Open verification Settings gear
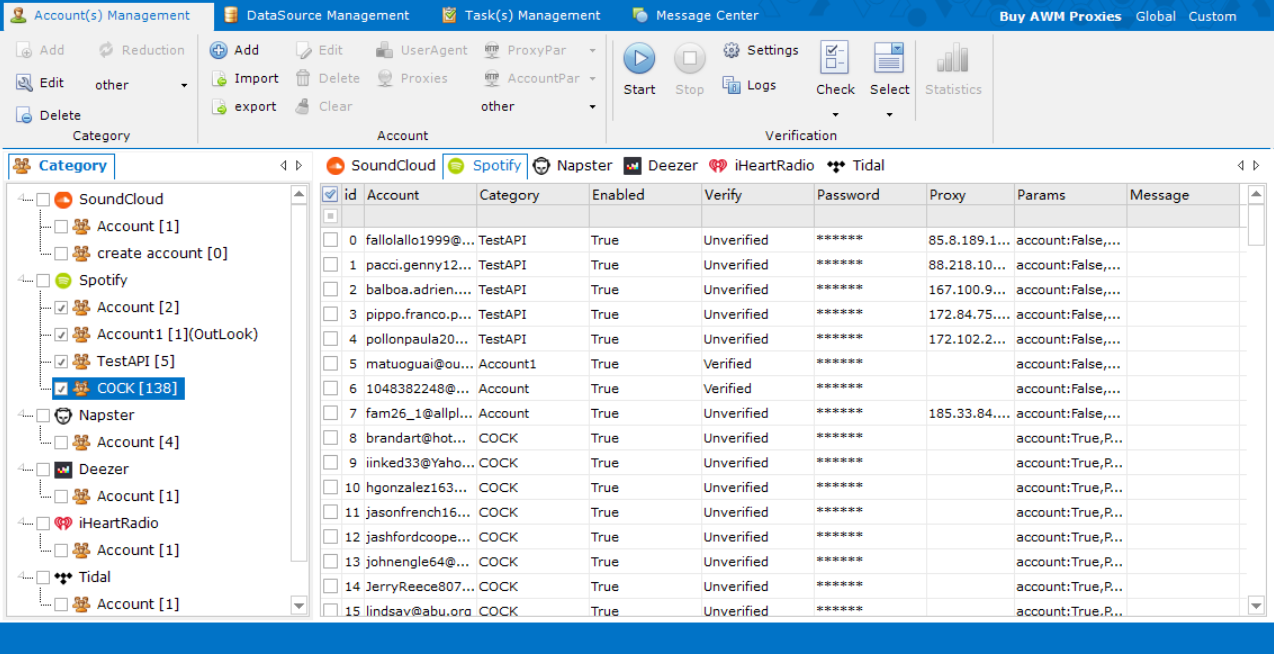The height and width of the screenshot is (654, 1274). 761,50
